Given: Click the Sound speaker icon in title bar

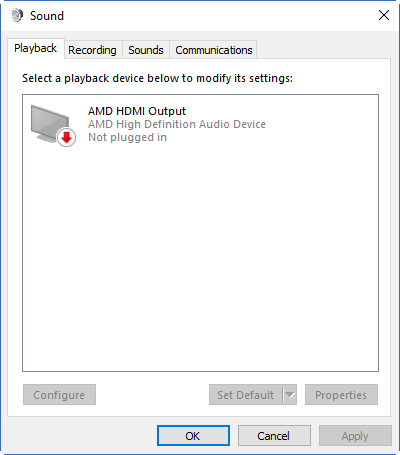Looking at the screenshot, I should click(17, 15).
